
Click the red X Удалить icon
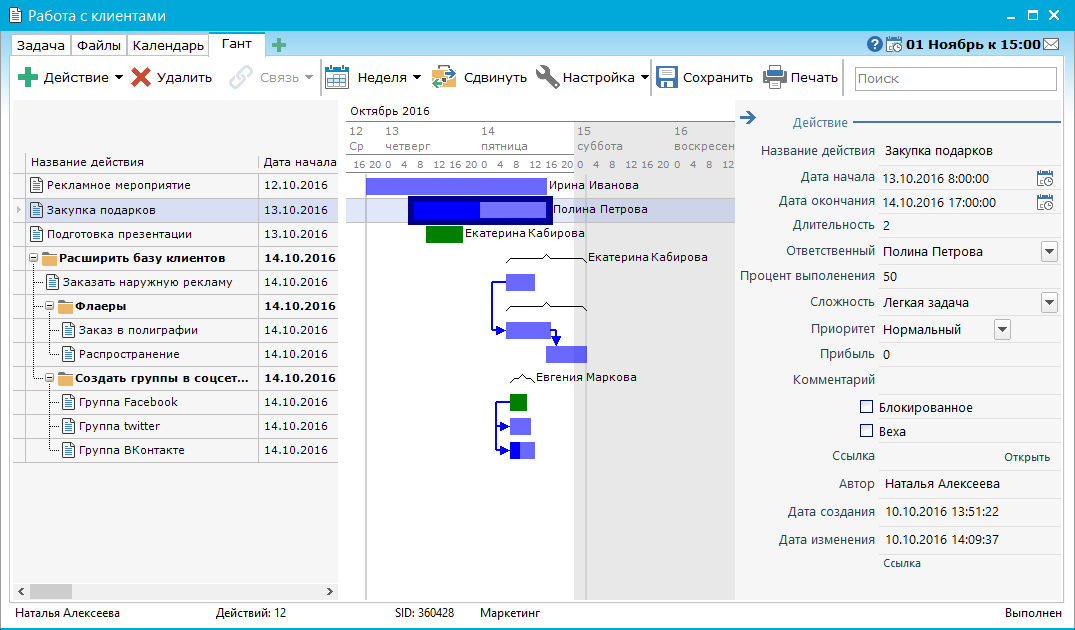(141, 77)
